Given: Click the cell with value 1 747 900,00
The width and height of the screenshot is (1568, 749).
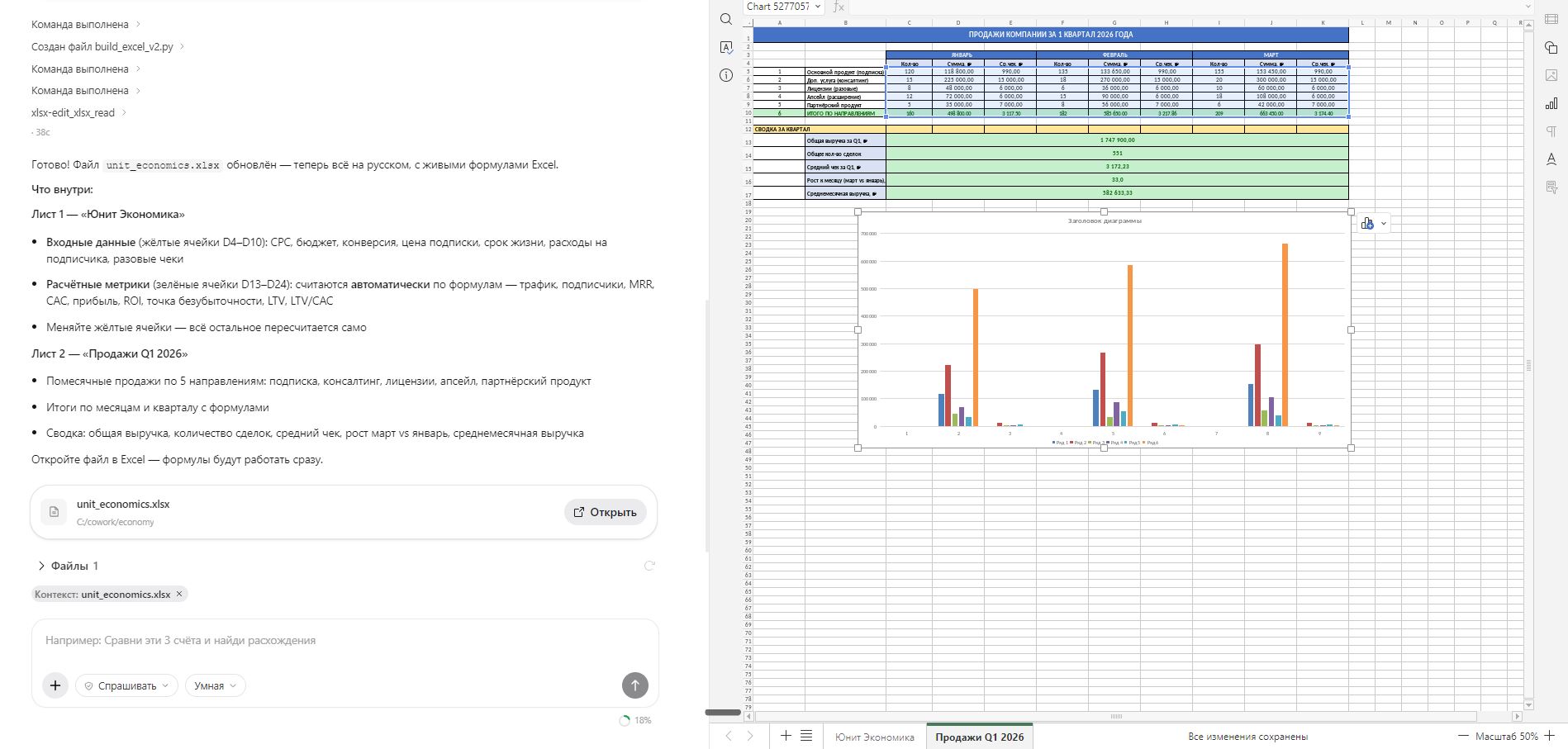Looking at the screenshot, I should point(1117,140).
